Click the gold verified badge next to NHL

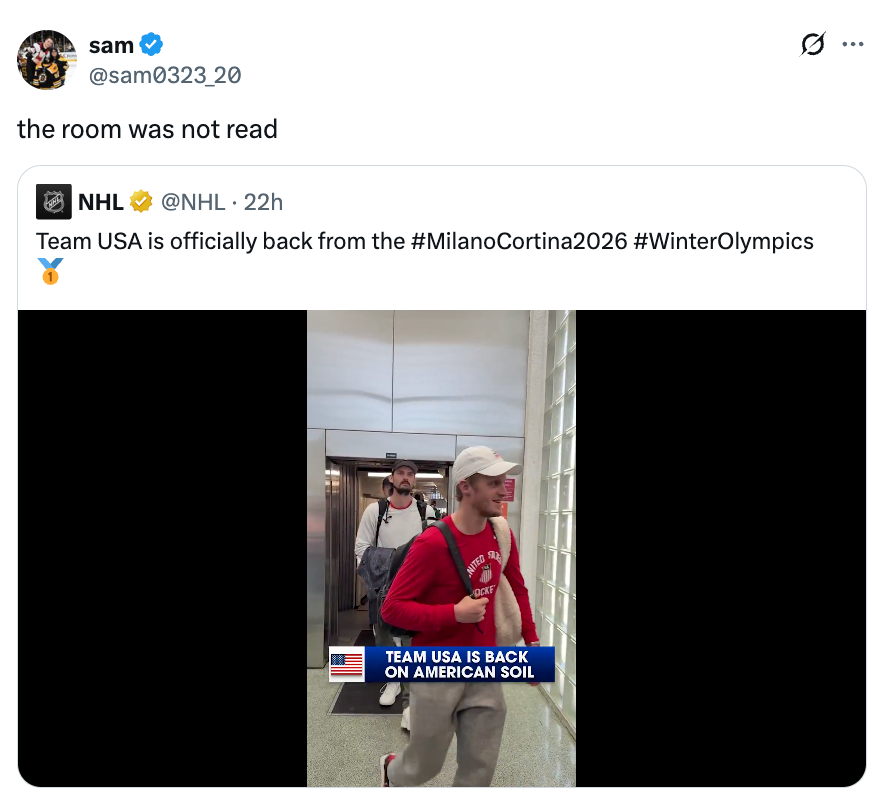click(x=142, y=202)
